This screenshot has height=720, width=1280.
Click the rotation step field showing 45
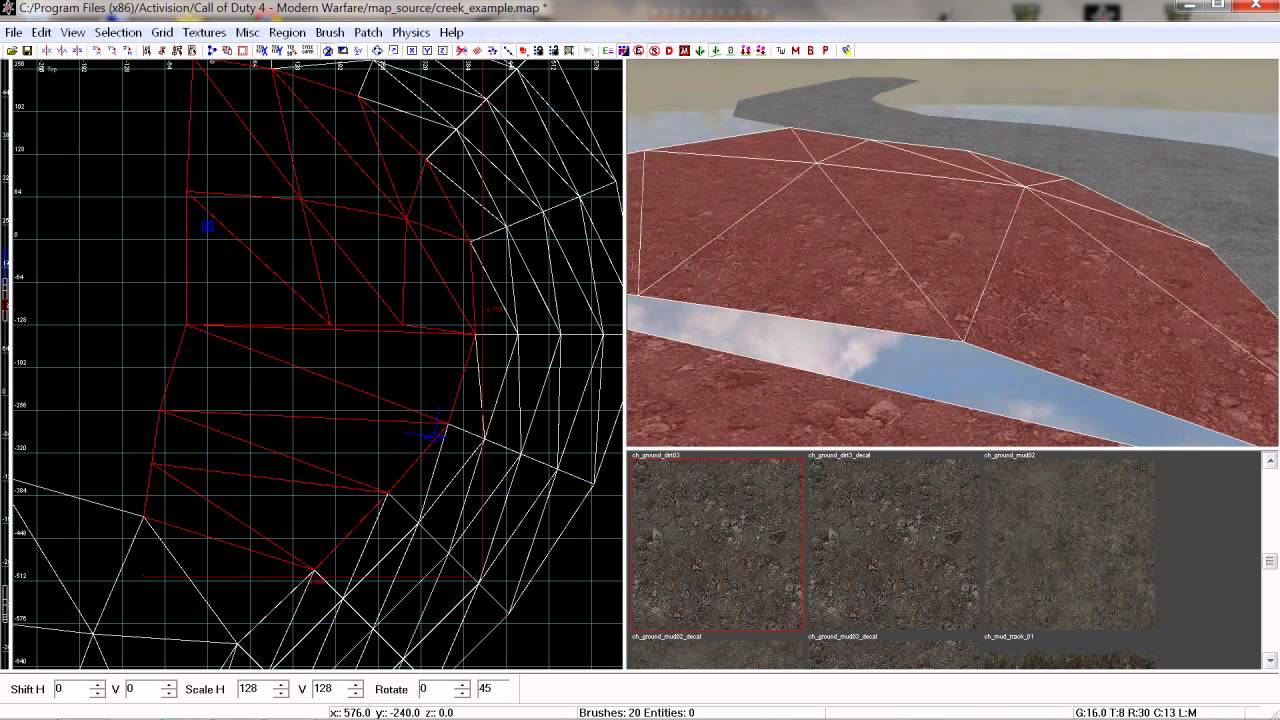(493, 689)
